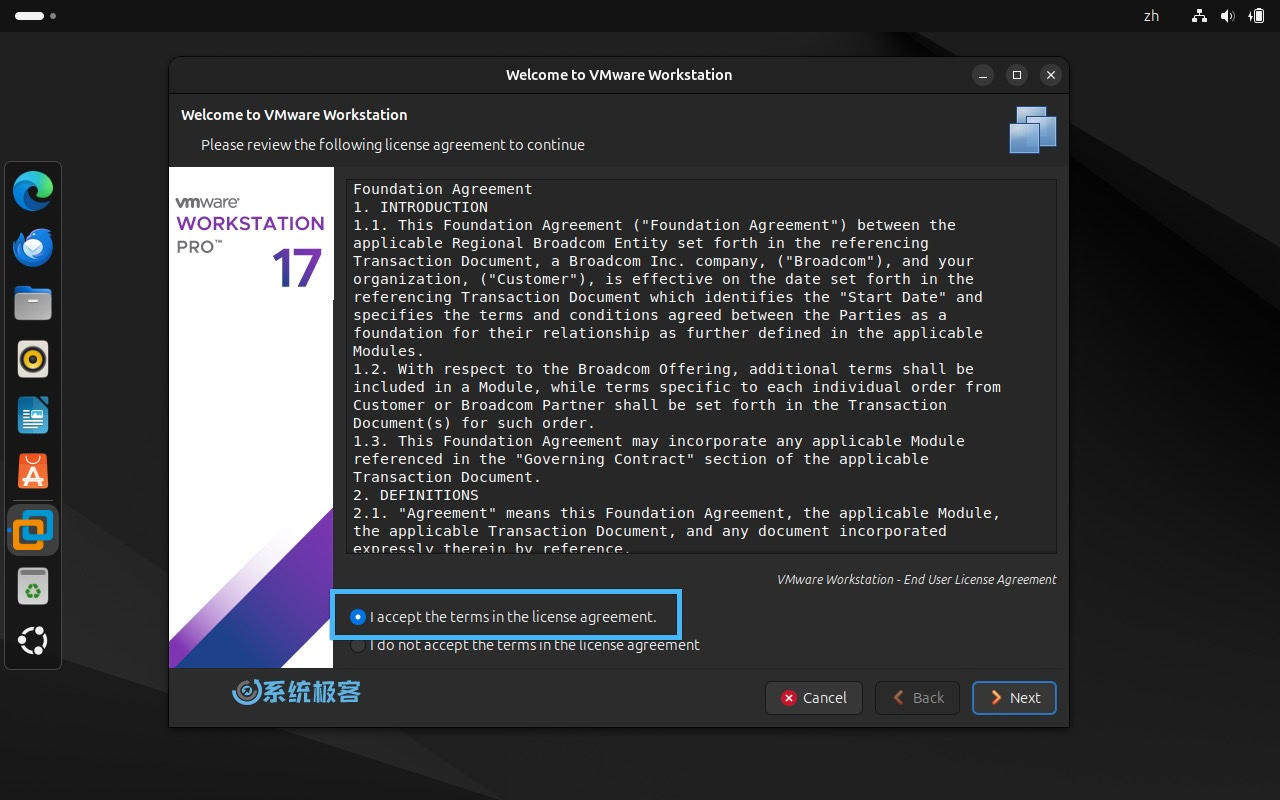Click the 'Foundation Agreement' heading line

click(x=443, y=189)
